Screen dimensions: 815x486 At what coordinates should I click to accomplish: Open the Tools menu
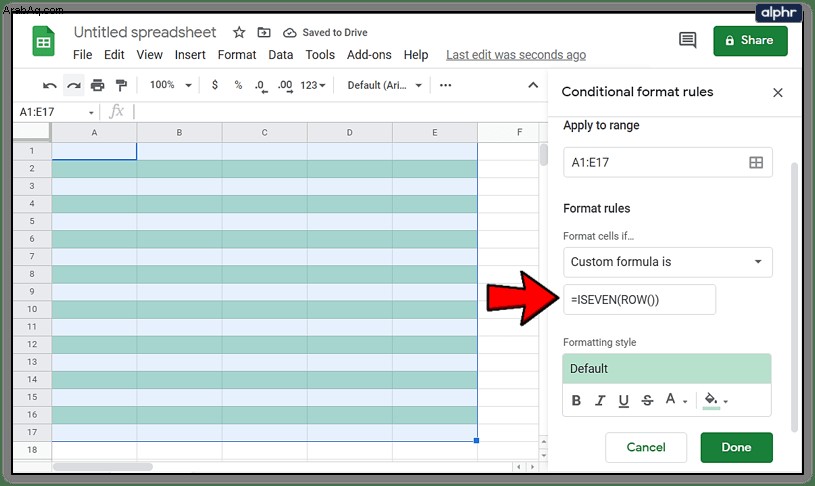pyautogui.click(x=320, y=55)
